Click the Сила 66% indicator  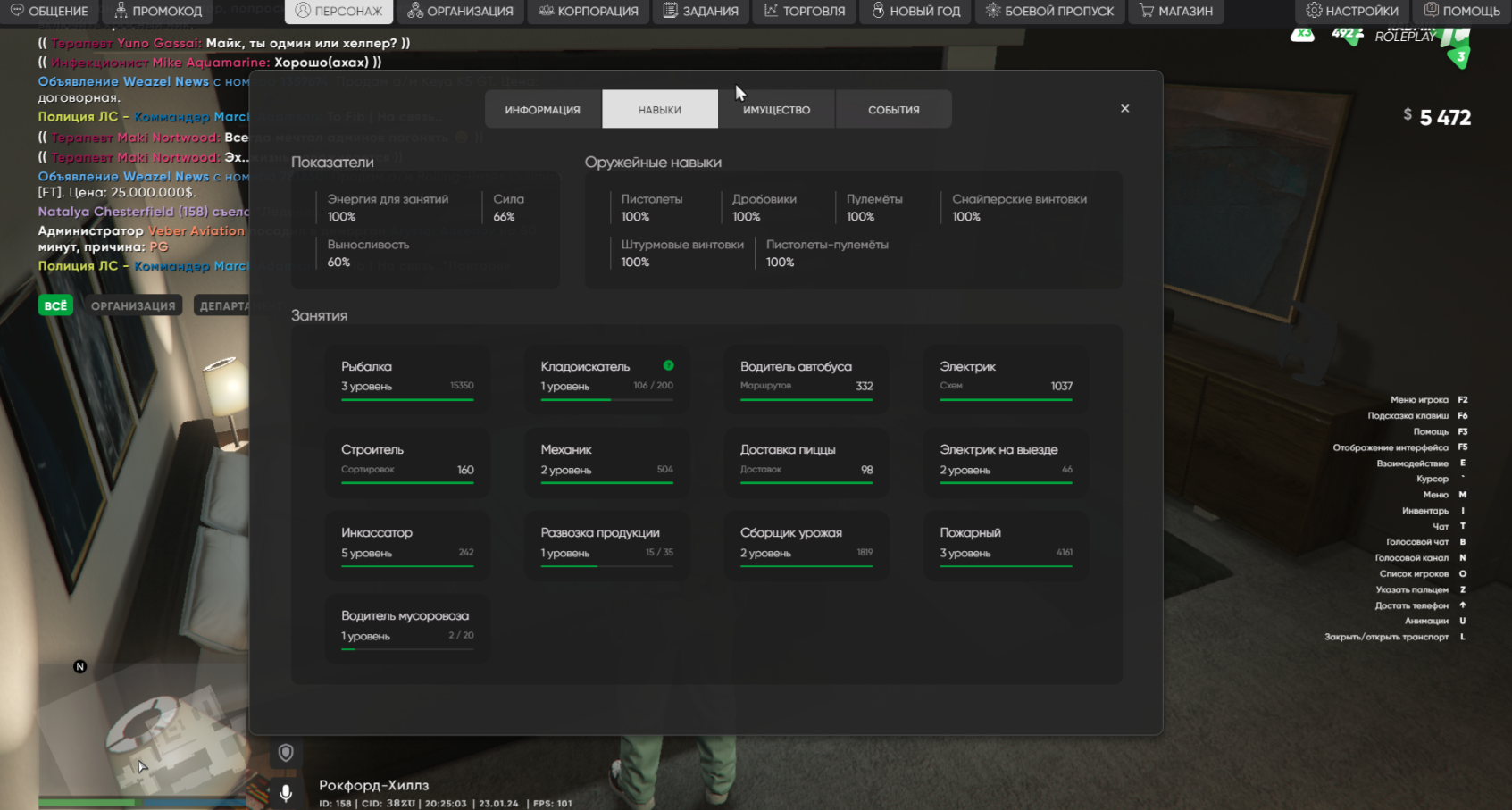coord(508,207)
